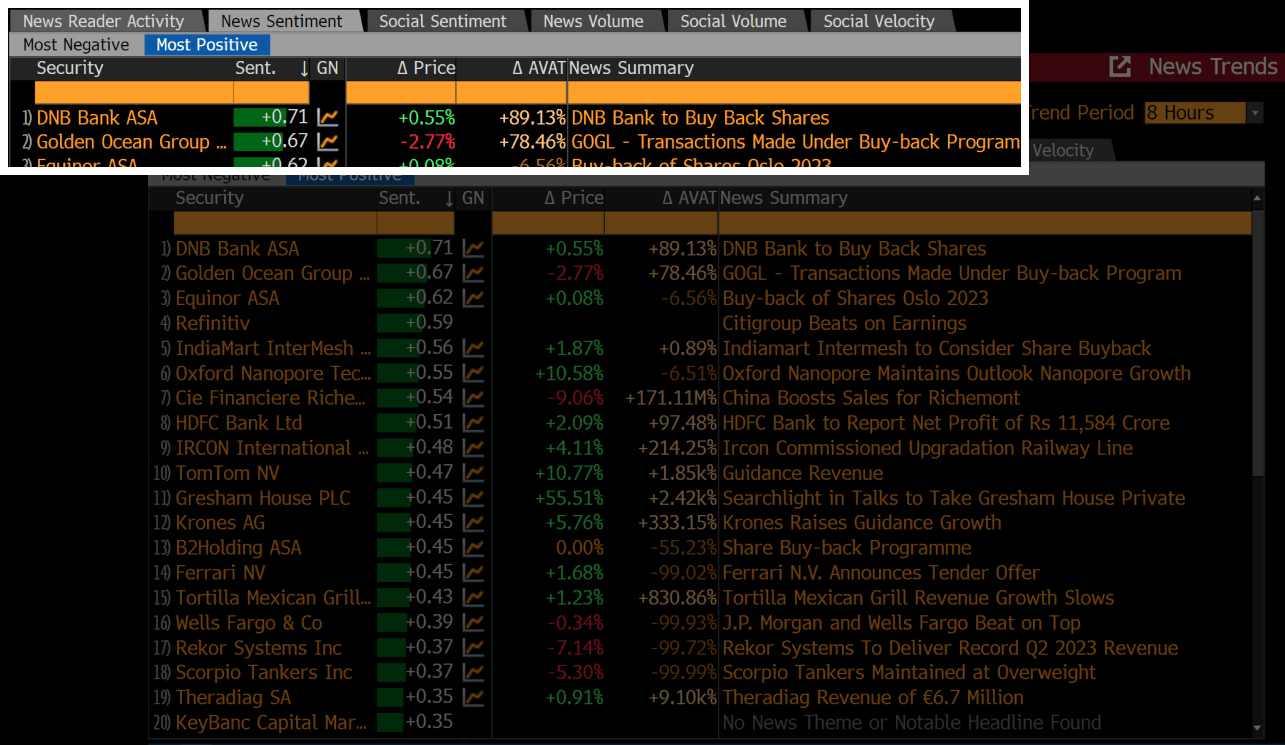1285x745 pixels.
Task: Select the GN chart icon for Ferrari NV
Action: 473,573
